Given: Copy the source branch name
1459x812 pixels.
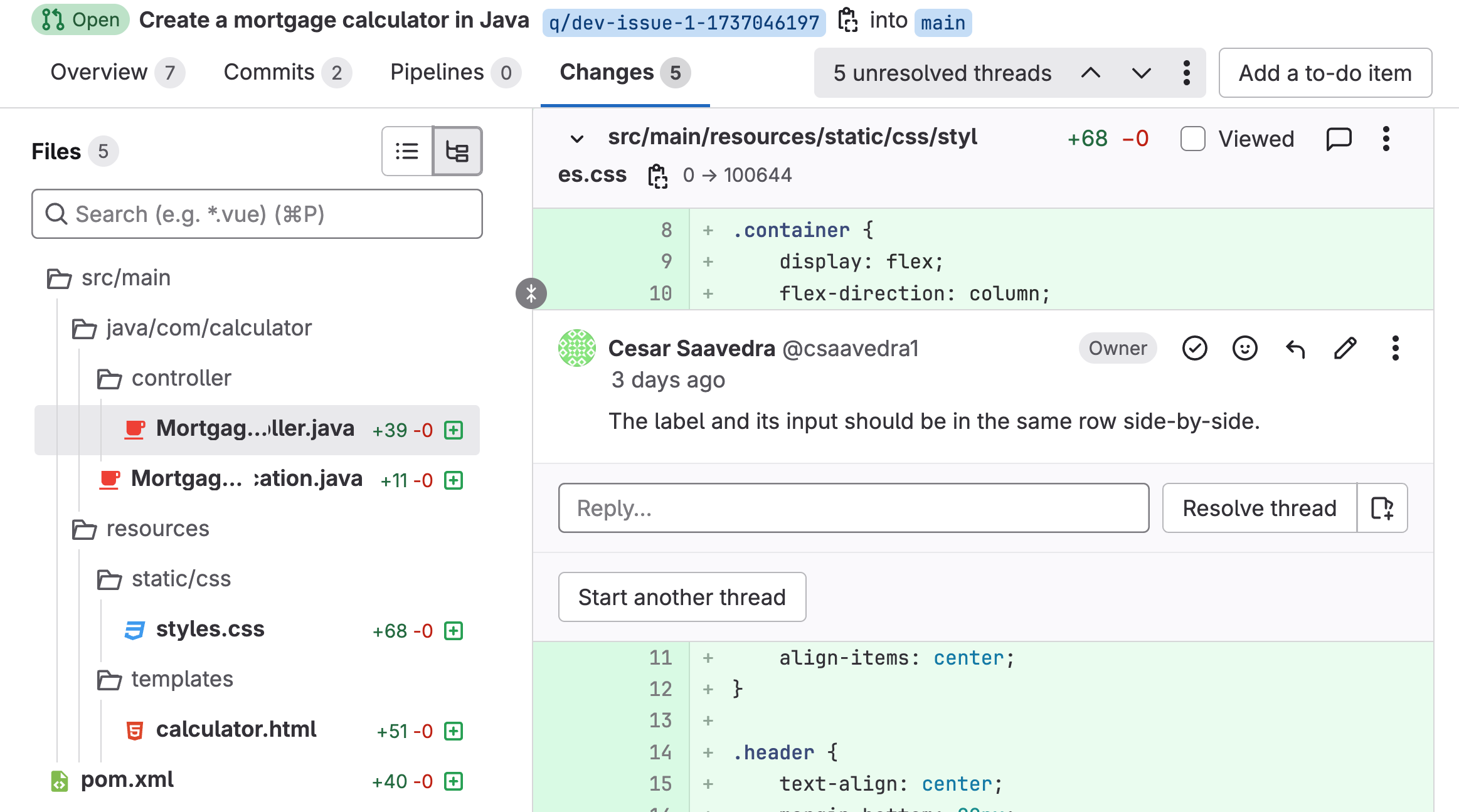Looking at the screenshot, I should tap(849, 21).
